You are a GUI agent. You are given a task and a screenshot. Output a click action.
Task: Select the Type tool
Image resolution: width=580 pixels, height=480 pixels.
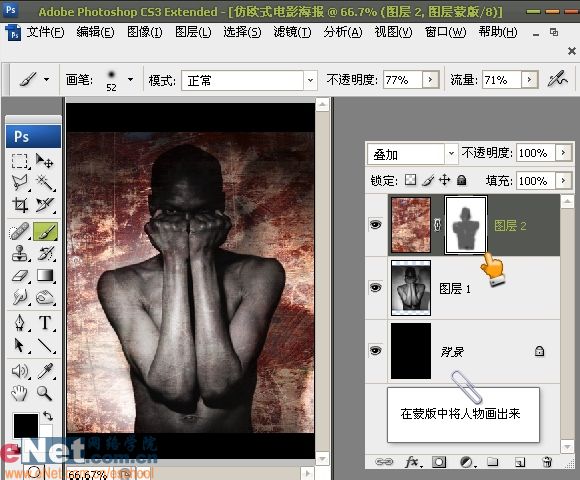pyautogui.click(x=45, y=323)
